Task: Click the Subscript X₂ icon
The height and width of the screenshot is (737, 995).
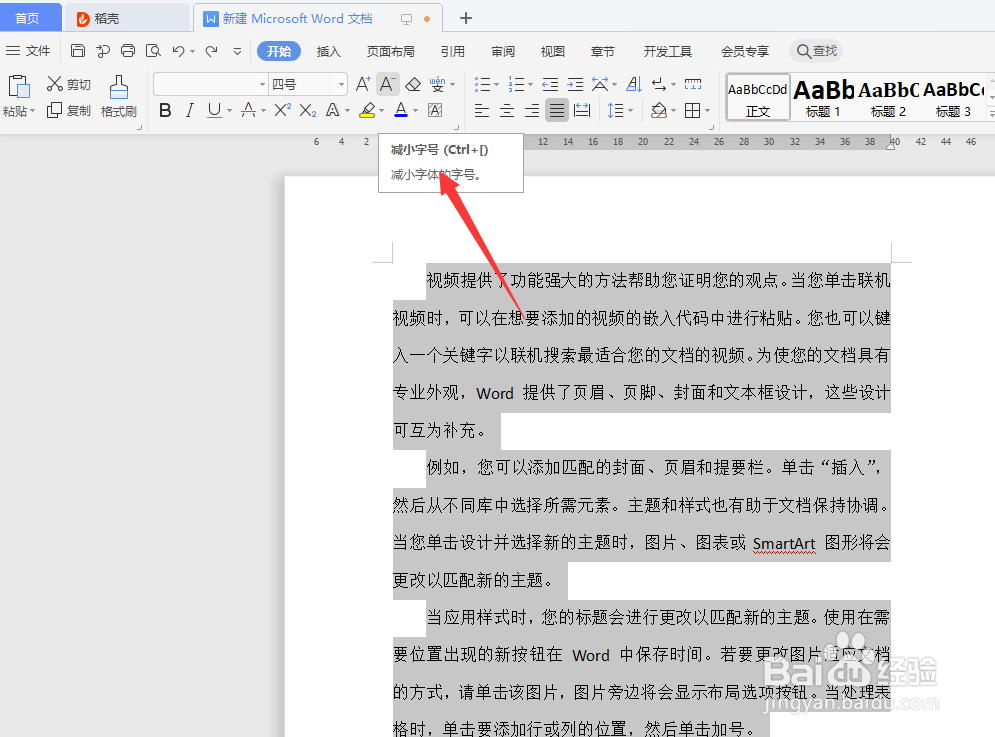Action: (308, 110)
